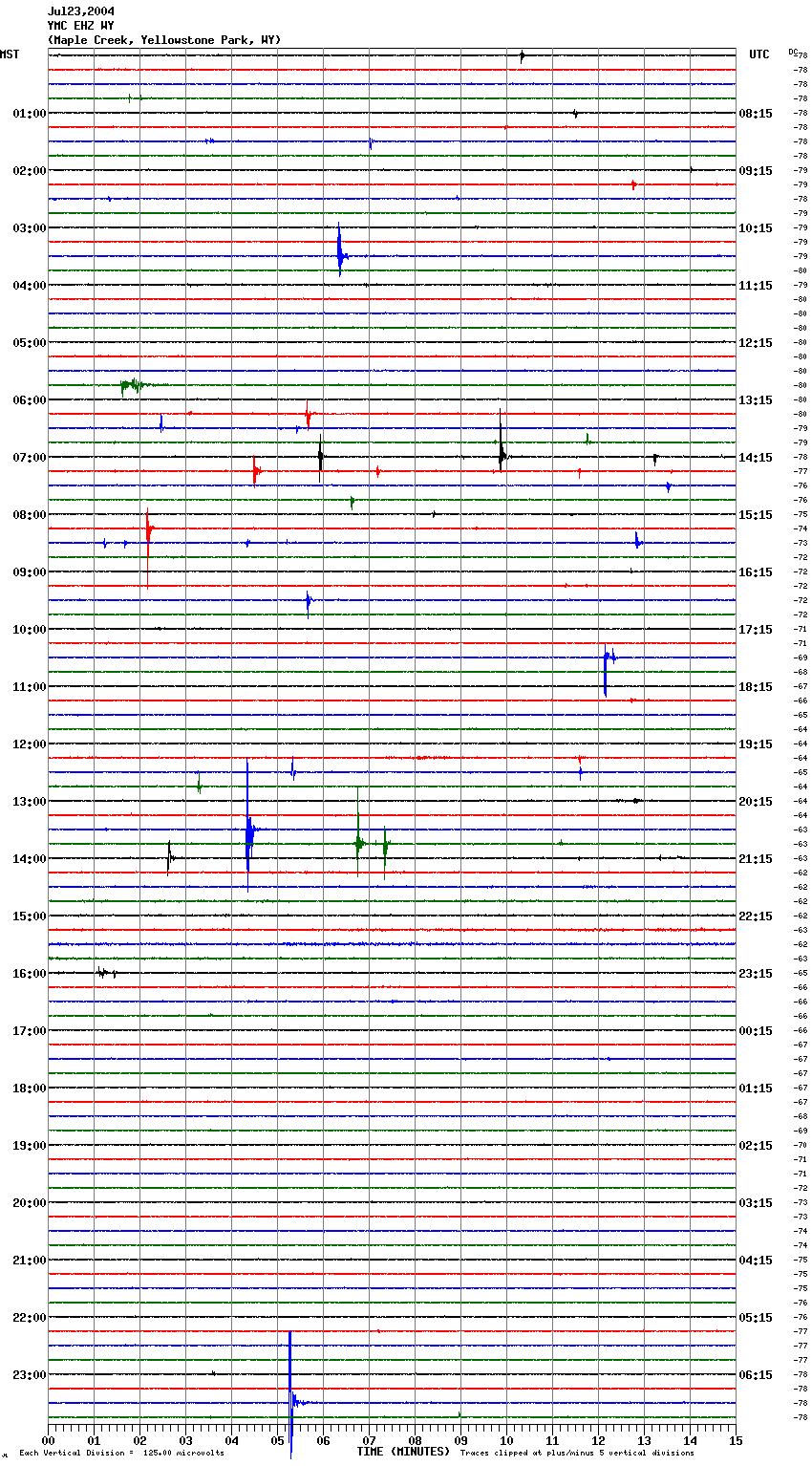Click the TIME (MINUTES) axis title
The height and width of the screenshot is (1466, 812).
pos(403,1452)
